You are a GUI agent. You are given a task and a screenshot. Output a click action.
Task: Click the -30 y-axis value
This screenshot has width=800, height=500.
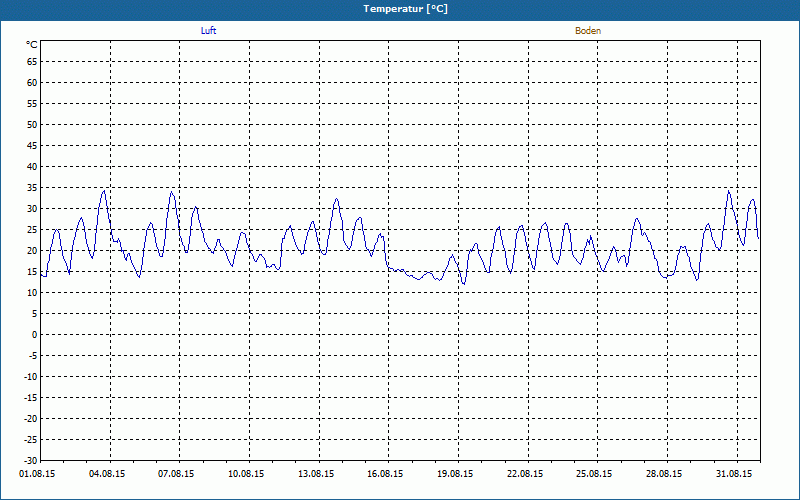click(x=31, y=460)
